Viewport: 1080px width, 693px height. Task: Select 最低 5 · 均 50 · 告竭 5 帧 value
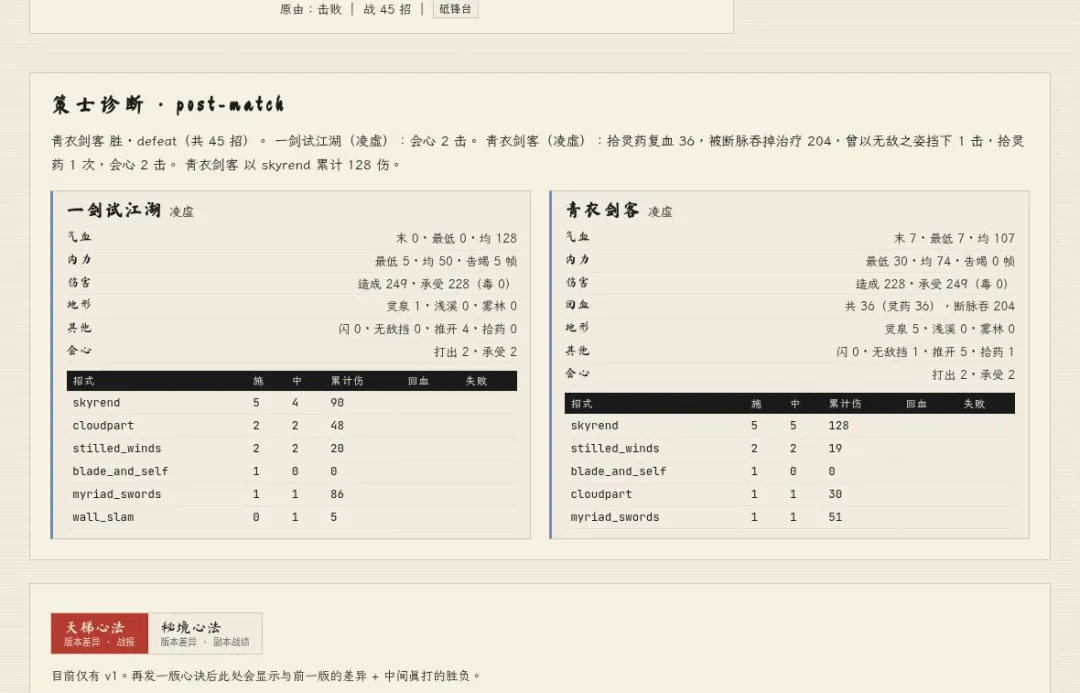coord(446,261)
